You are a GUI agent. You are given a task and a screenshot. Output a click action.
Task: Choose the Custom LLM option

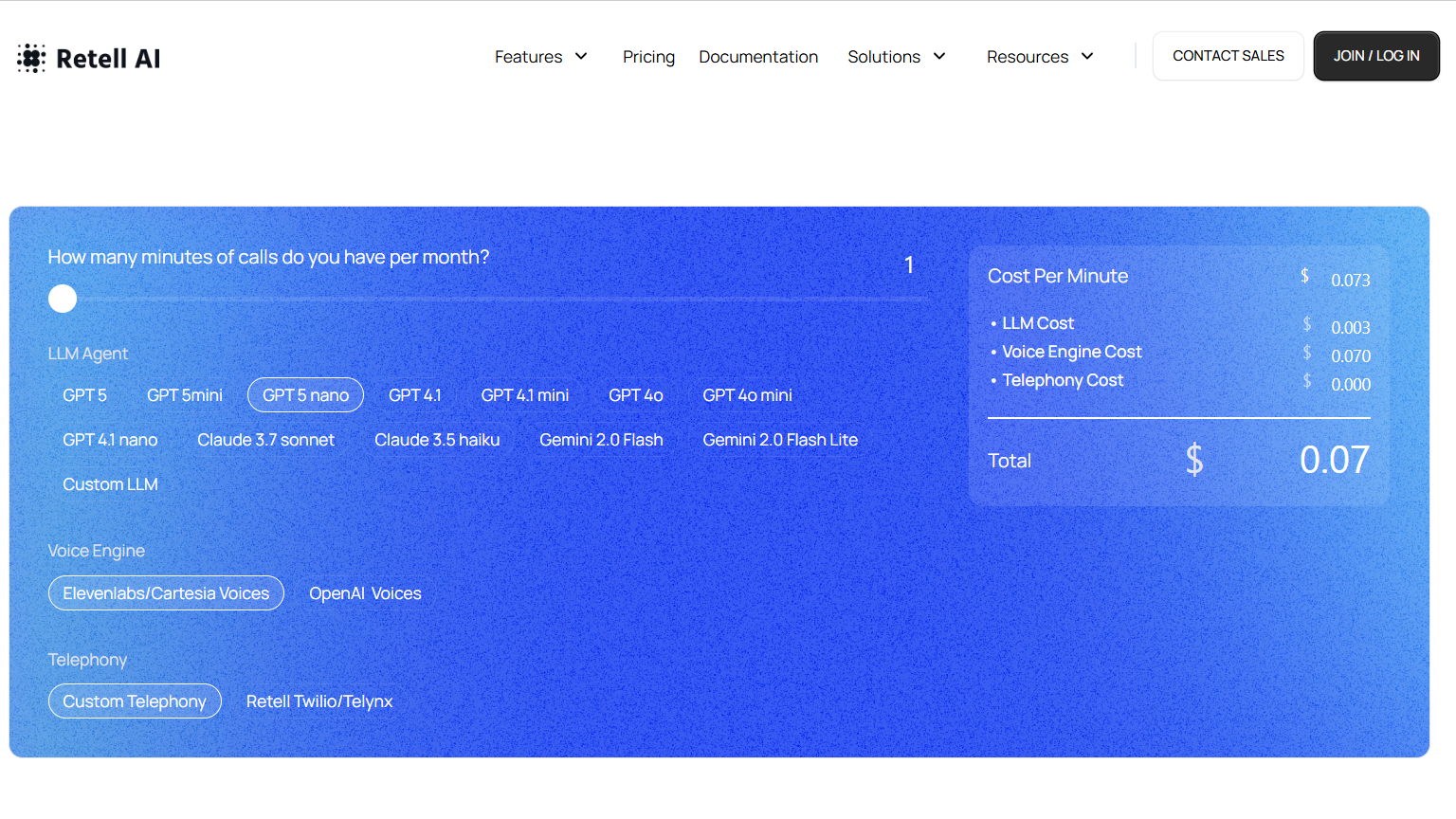click(x=110, y=484)
